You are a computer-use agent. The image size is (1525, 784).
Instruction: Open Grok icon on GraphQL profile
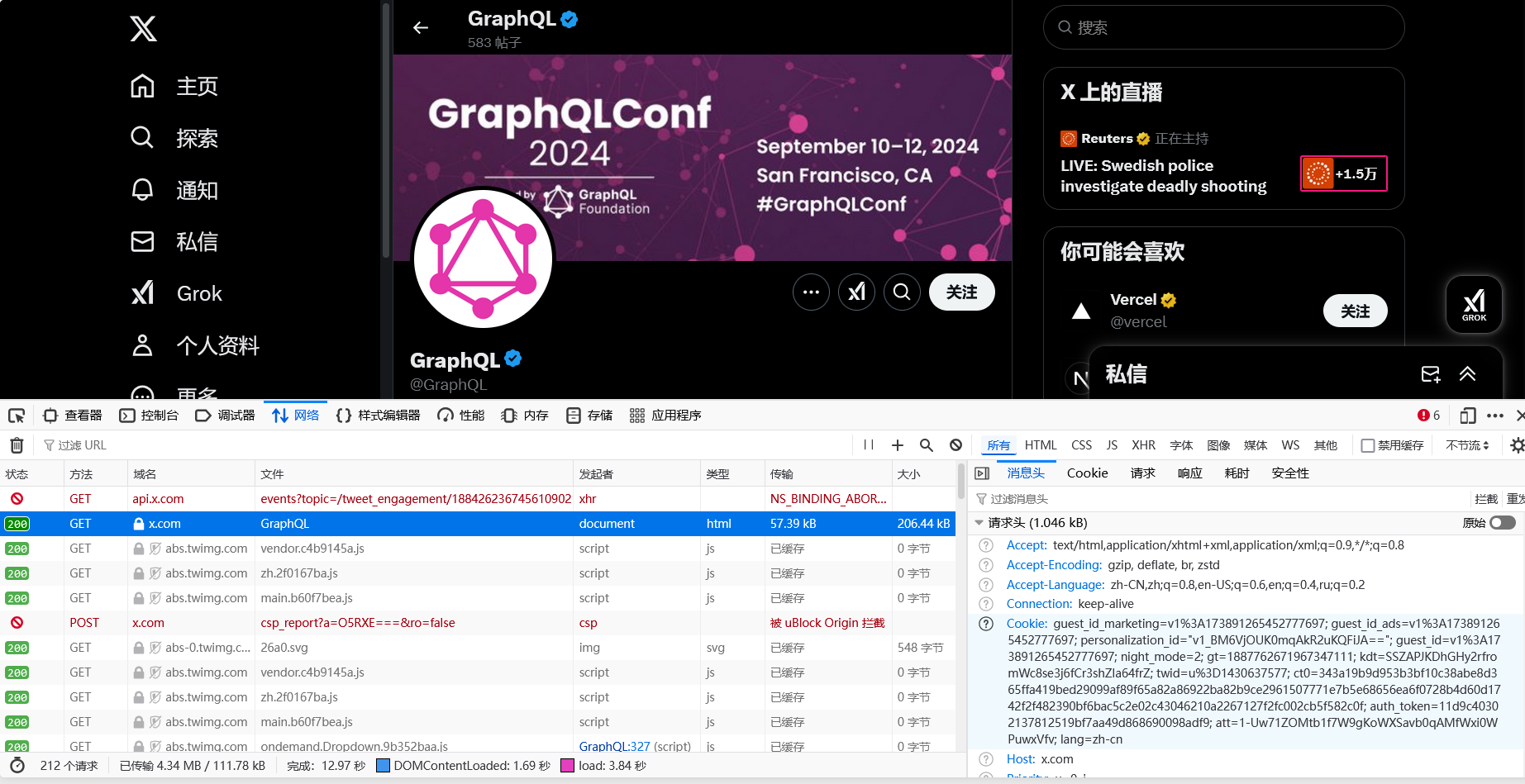(857, 292)
